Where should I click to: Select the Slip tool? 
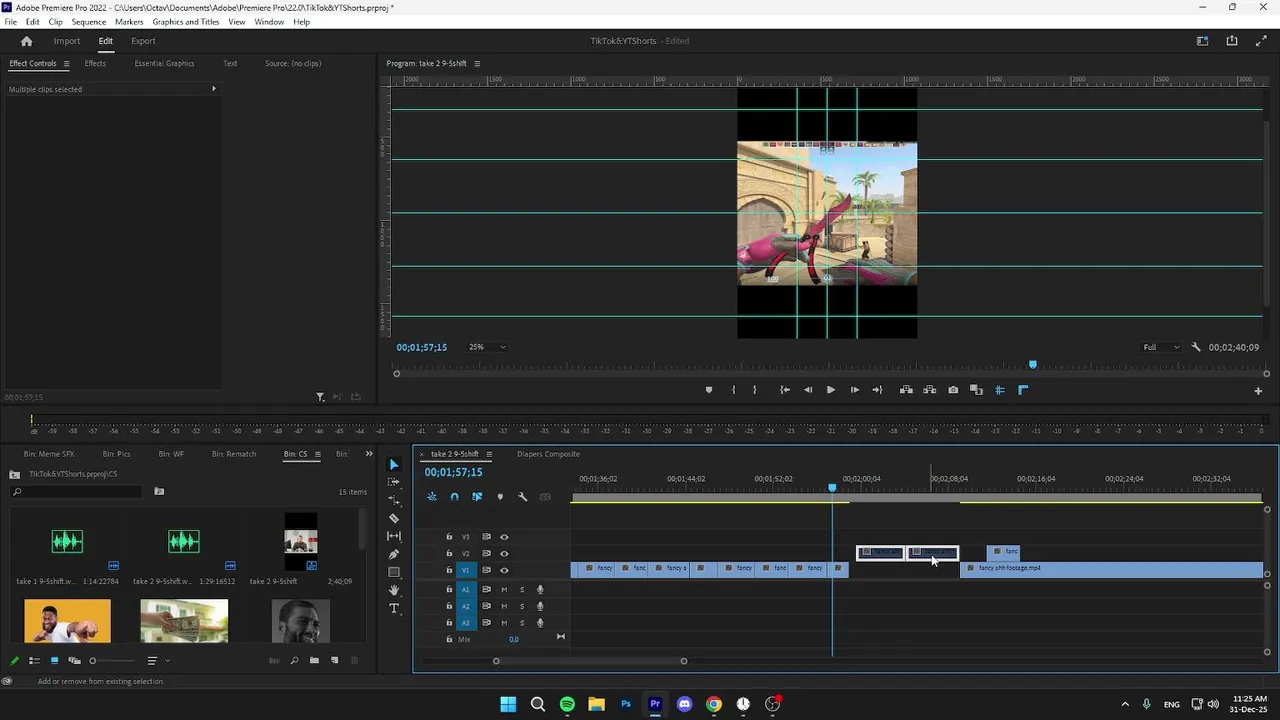393,536
